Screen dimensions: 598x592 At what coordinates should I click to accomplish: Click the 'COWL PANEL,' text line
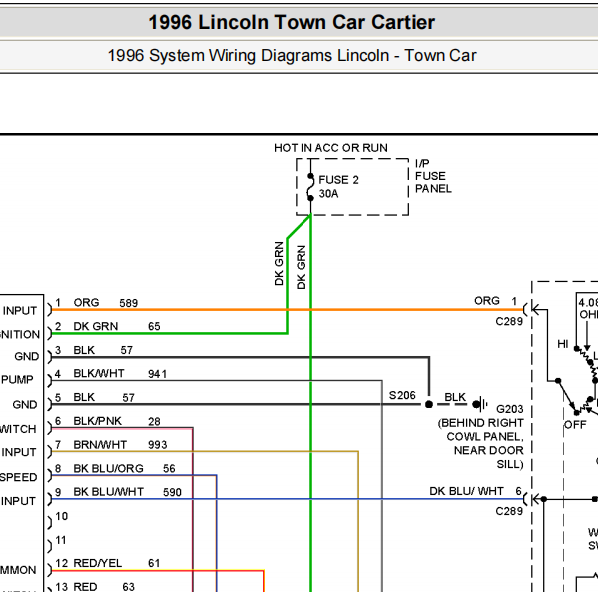click(485, 437)
